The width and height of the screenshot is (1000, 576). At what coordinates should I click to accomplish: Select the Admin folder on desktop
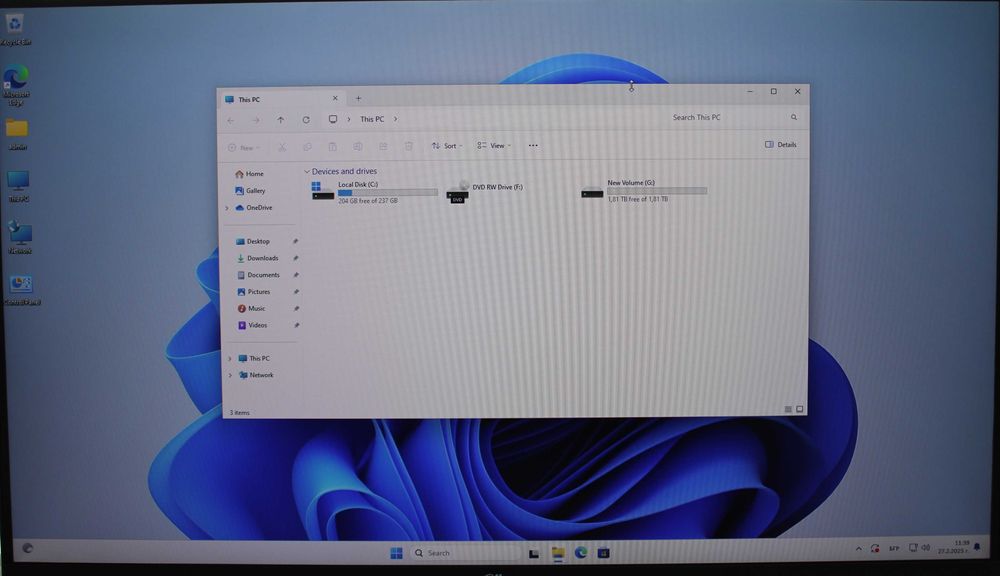tap(17, 134)
